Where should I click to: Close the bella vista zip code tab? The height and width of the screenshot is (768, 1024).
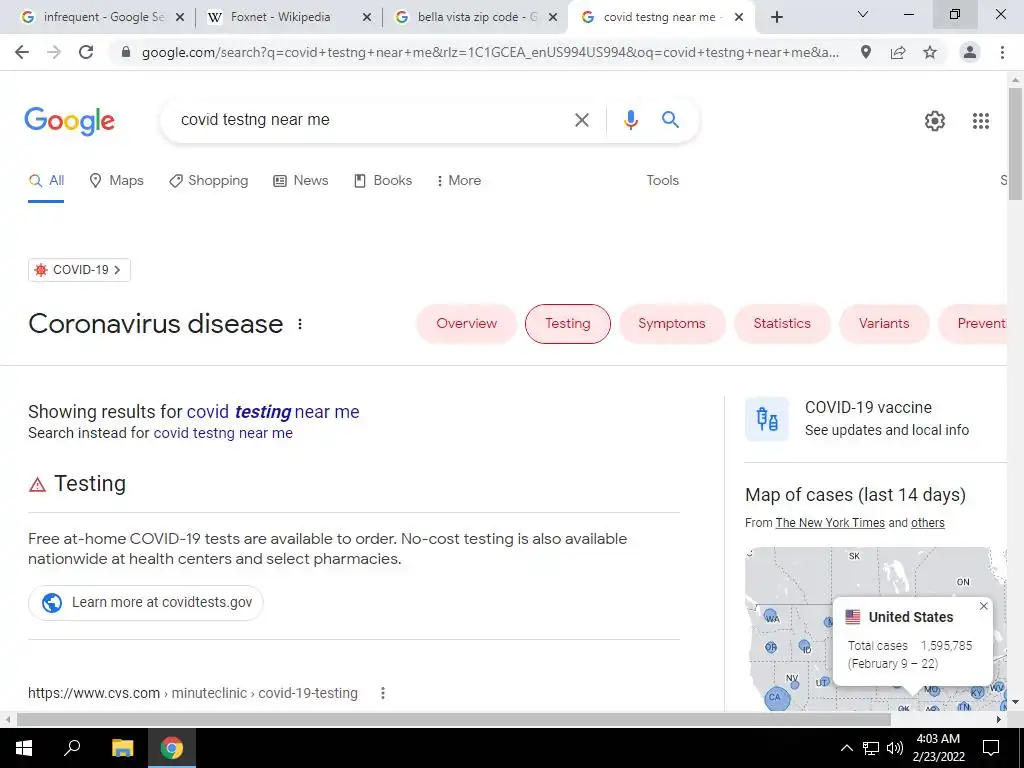coord(553,18)
